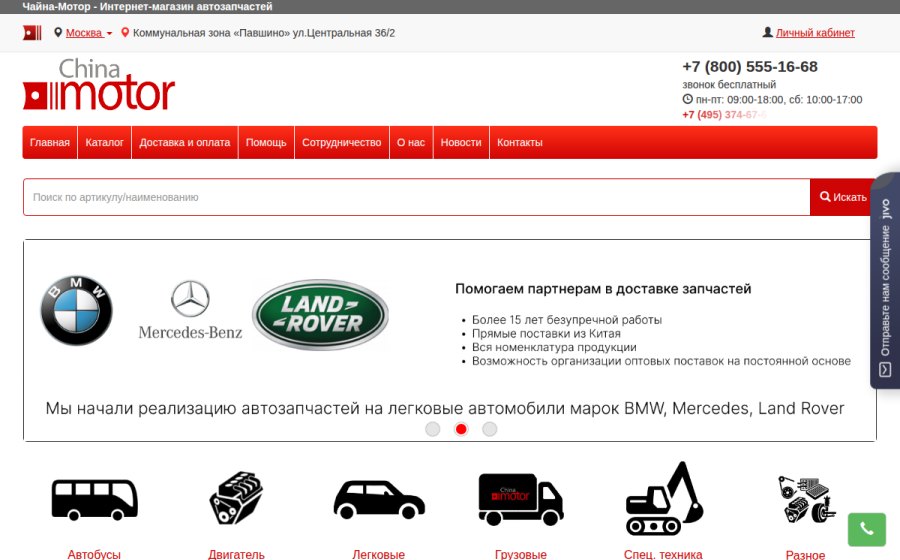Open the Личный кабинет link
Image resolution: width=900 pixels, height=560 pixels.
pos(815,33)
